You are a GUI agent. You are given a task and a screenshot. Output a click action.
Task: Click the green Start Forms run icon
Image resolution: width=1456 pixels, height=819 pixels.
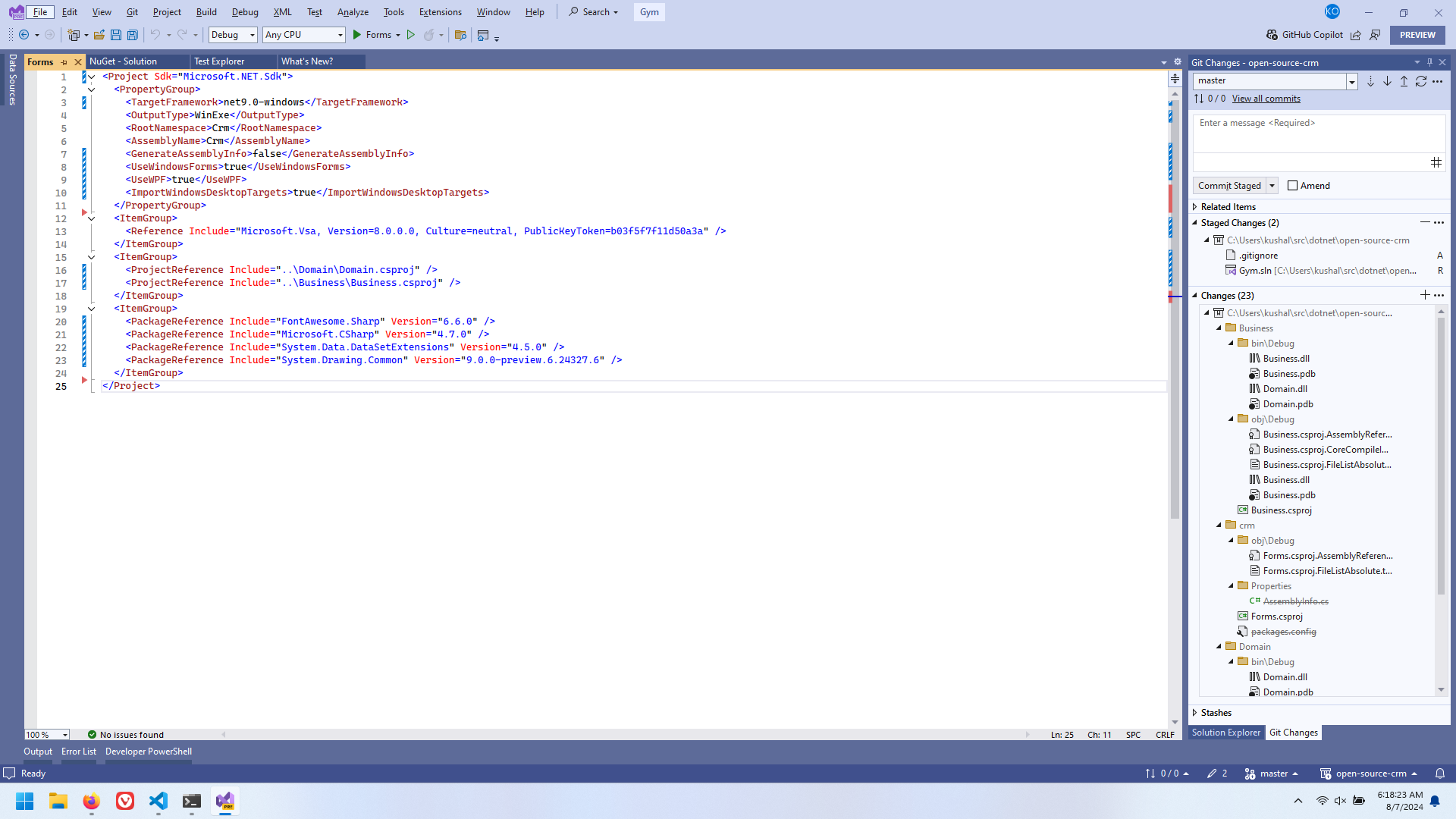[x=357, y=35]
